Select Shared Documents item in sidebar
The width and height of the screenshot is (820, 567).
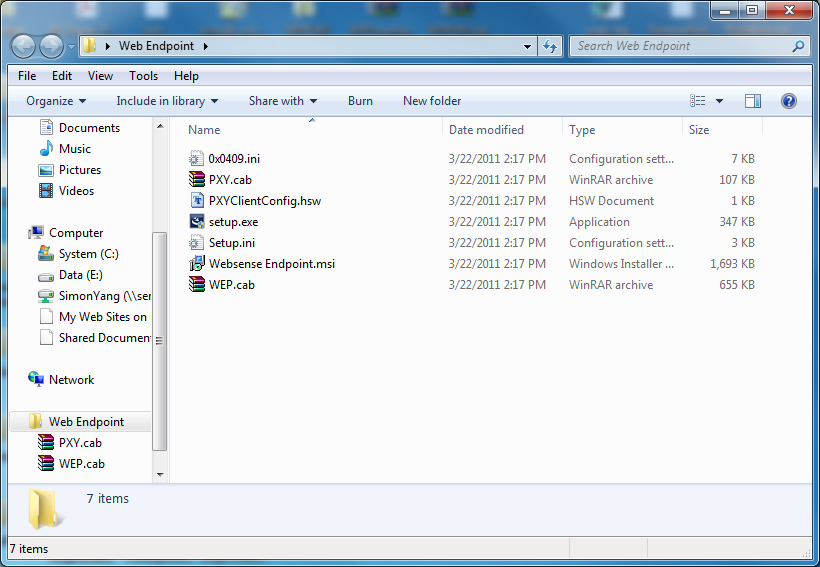(95, 337)
